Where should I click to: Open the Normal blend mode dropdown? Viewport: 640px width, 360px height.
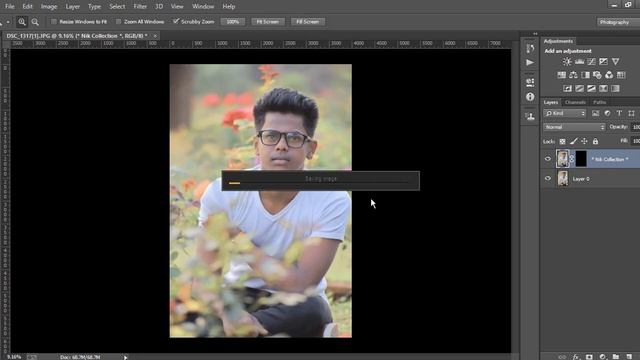point(574,127)
